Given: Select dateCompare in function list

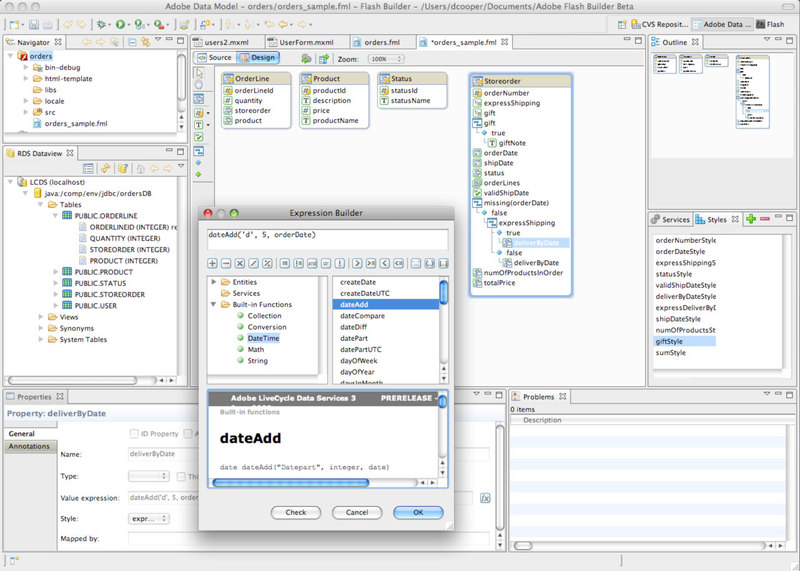Looking at the screenshot, I should click(x=362, y=316).
